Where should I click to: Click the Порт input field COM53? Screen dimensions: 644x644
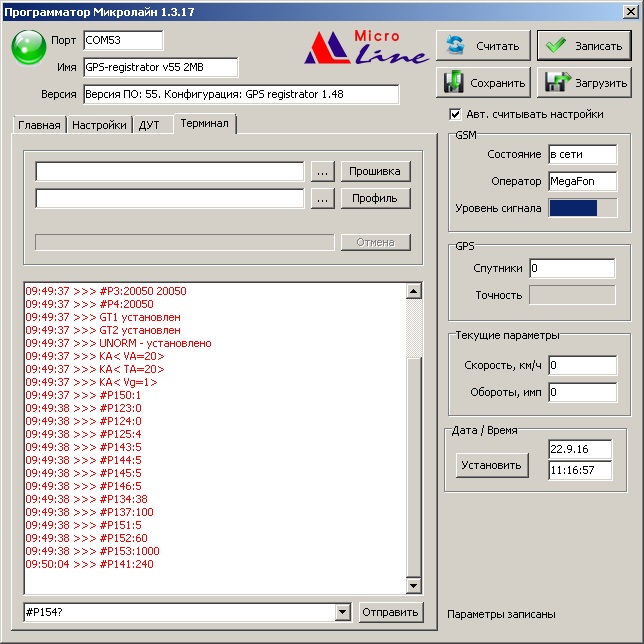(x=122, y=40)
